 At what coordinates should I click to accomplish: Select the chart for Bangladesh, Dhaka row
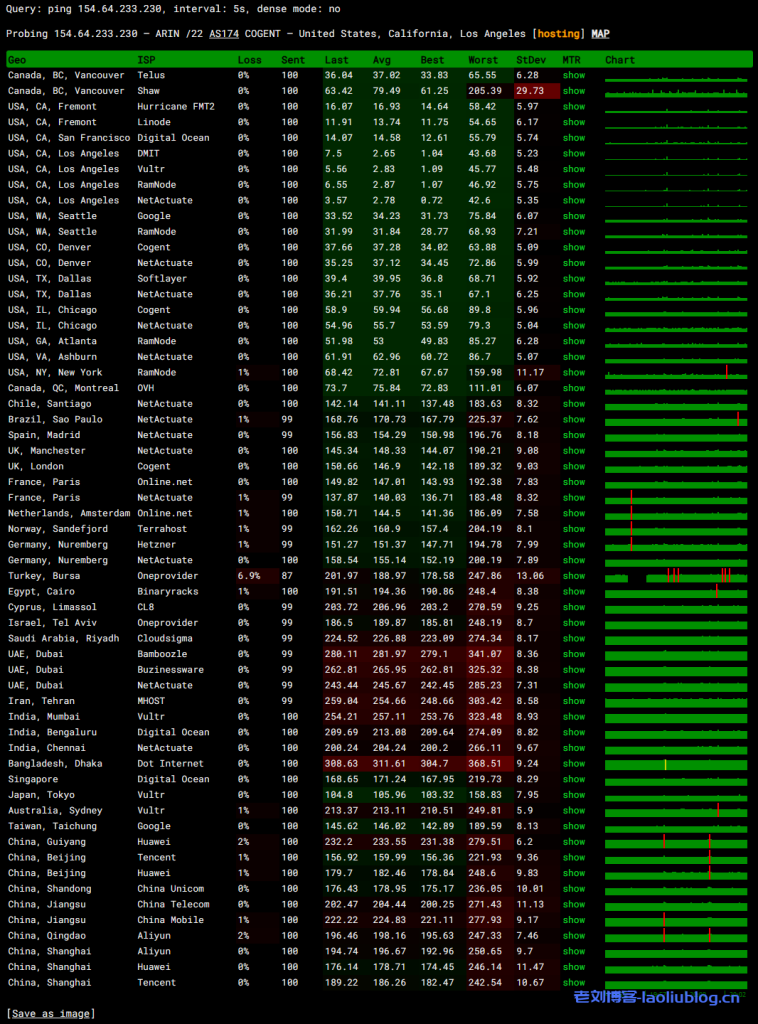click(675, 764)
